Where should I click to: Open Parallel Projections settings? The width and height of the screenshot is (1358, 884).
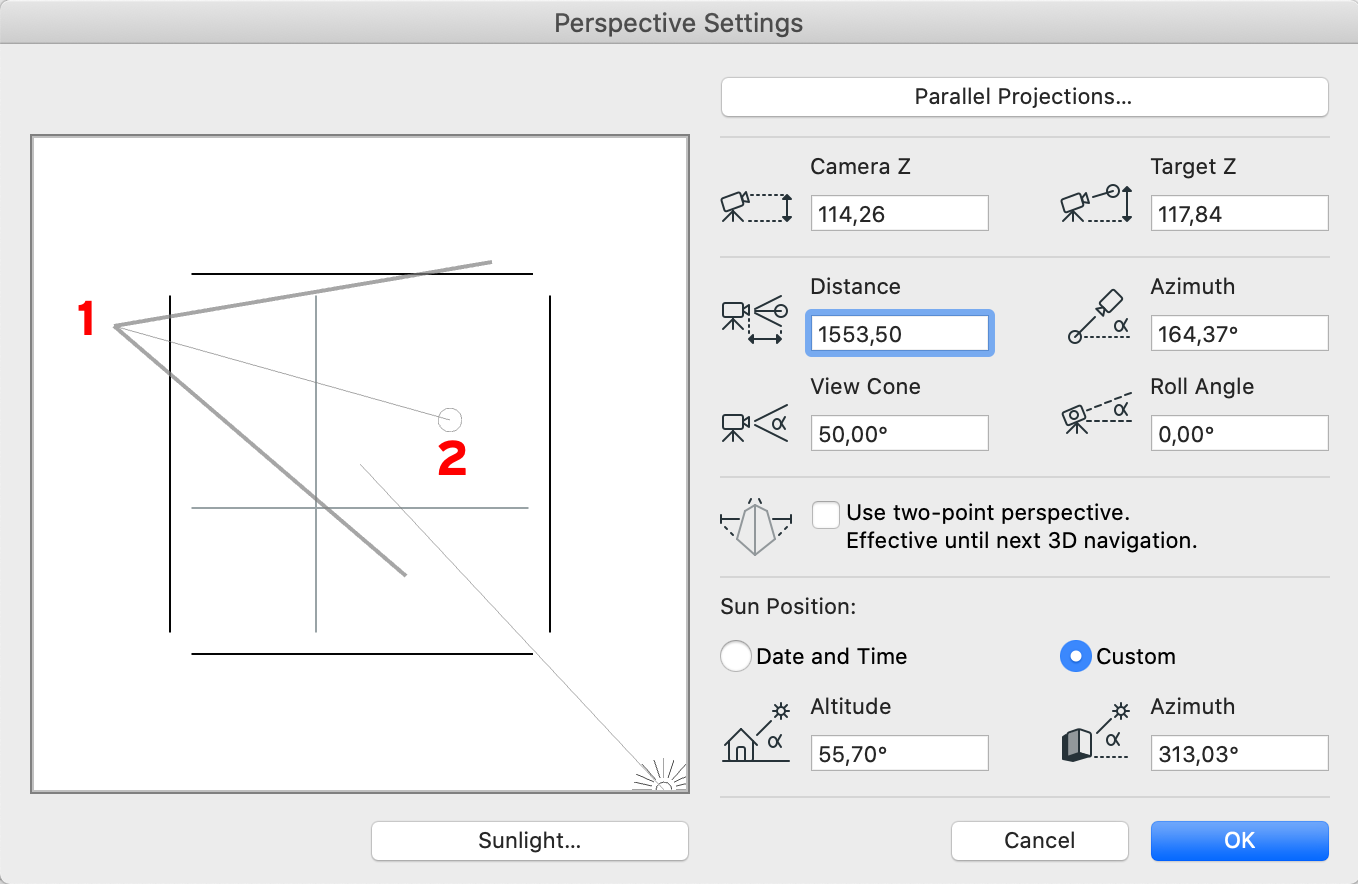point(1024,97)
